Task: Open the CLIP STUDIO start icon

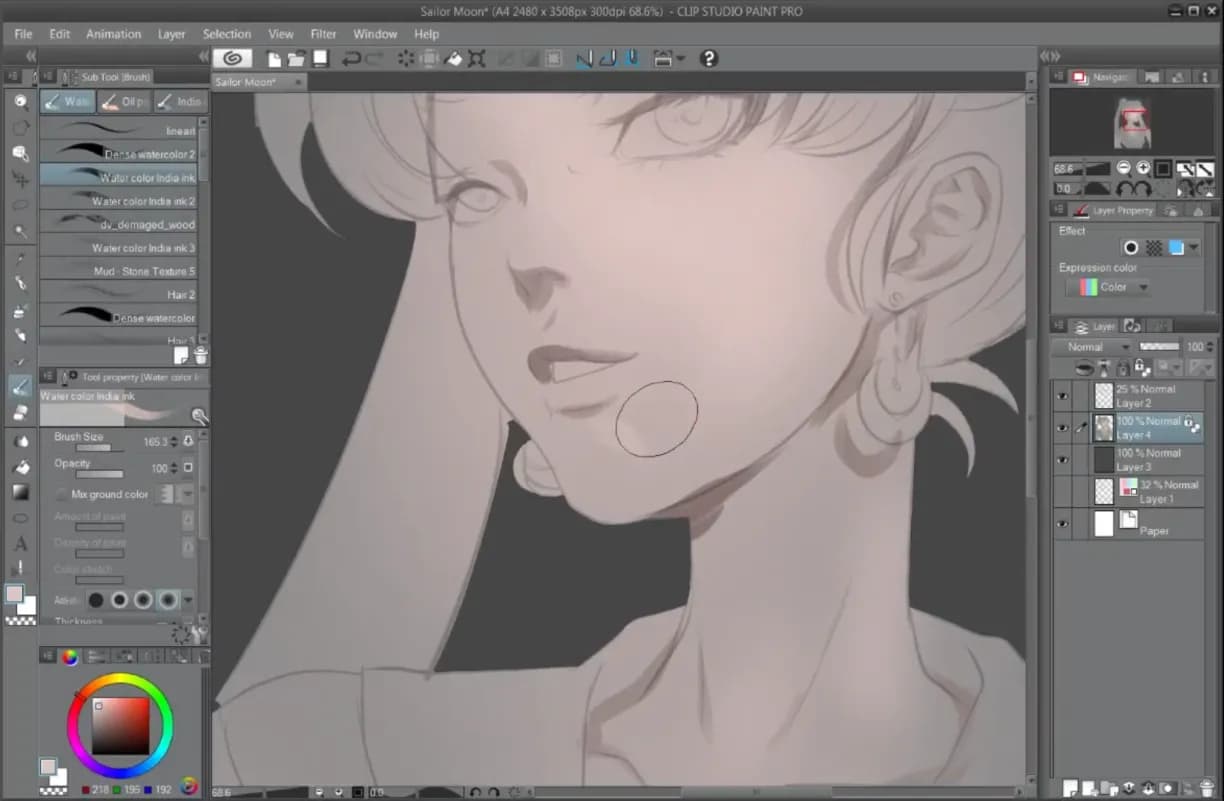Action: click(x=232, y=59)
